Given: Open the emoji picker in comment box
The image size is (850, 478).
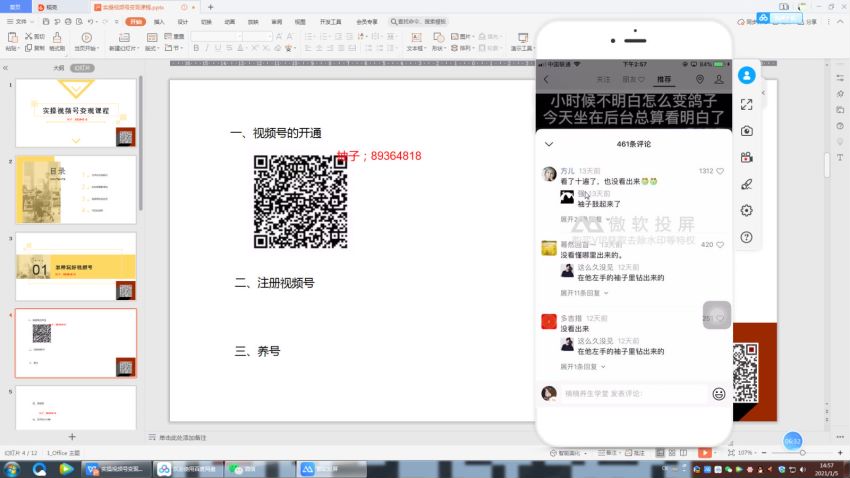Looking at the screenshot, I should [x=719, y=394].
